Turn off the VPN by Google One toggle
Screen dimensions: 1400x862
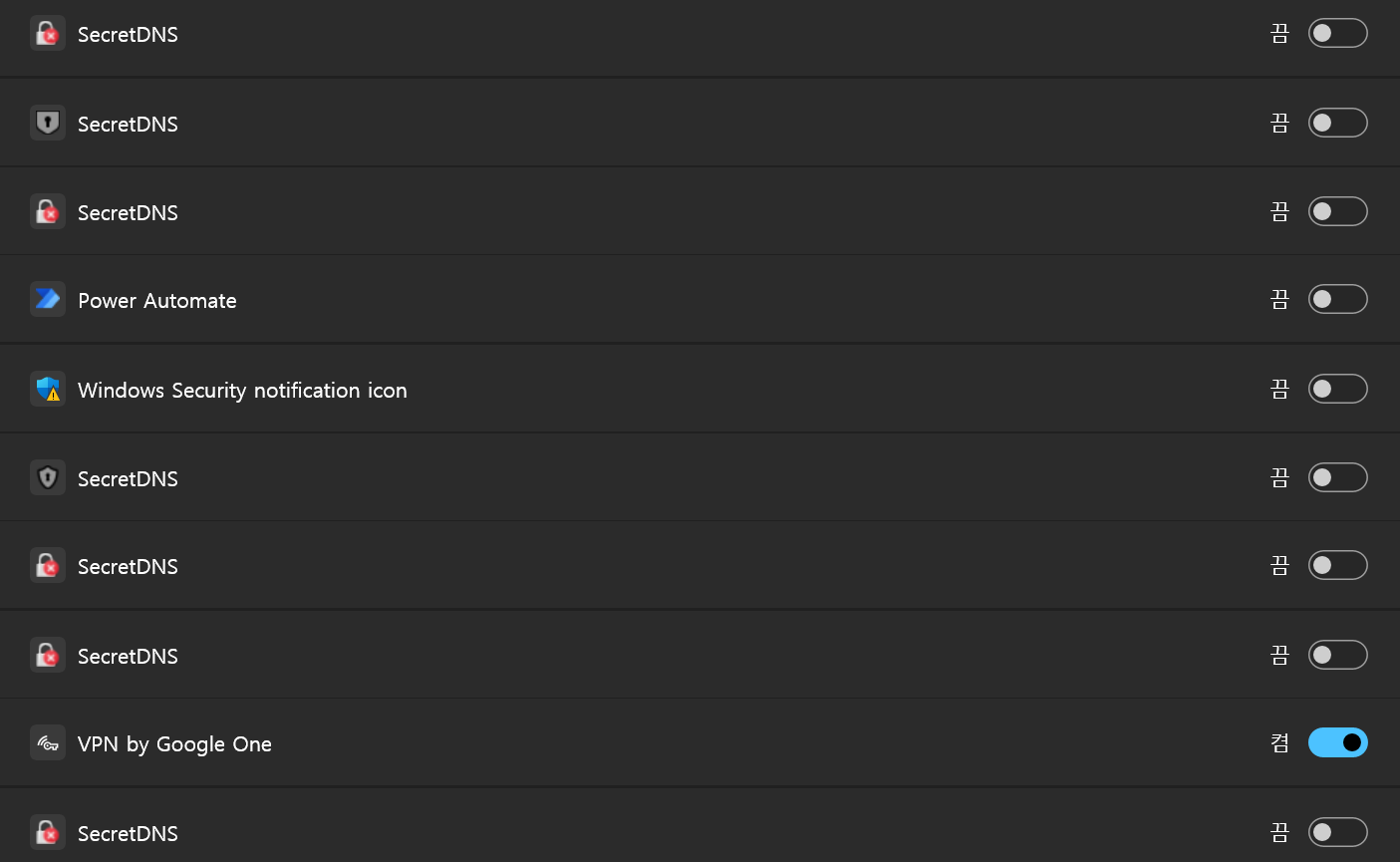point(1337,742)
